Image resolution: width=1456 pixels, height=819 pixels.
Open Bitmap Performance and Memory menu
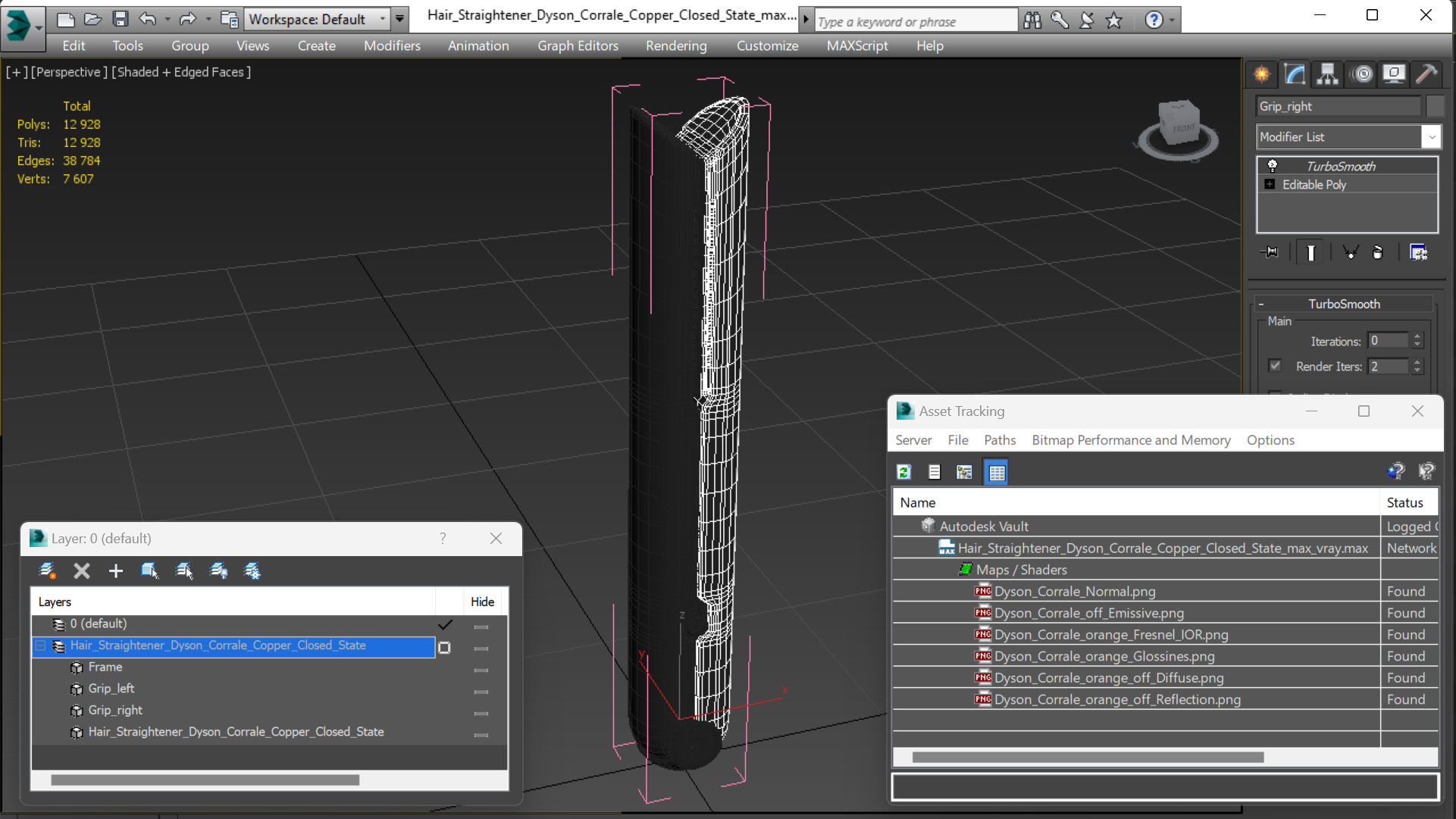pos(1131,440)
